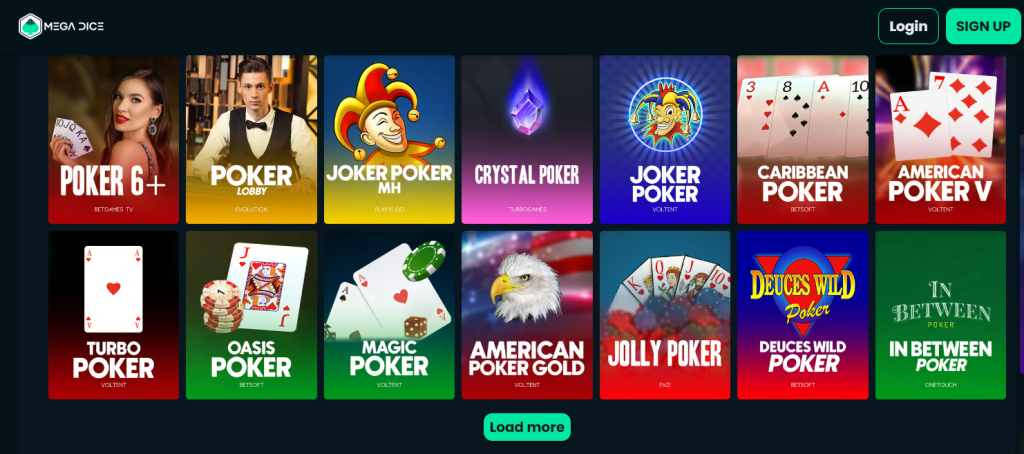This screenshot has height=454, width=1024.
Task: Launch Poker Lobby by Evolution
Action: (251, 139)
